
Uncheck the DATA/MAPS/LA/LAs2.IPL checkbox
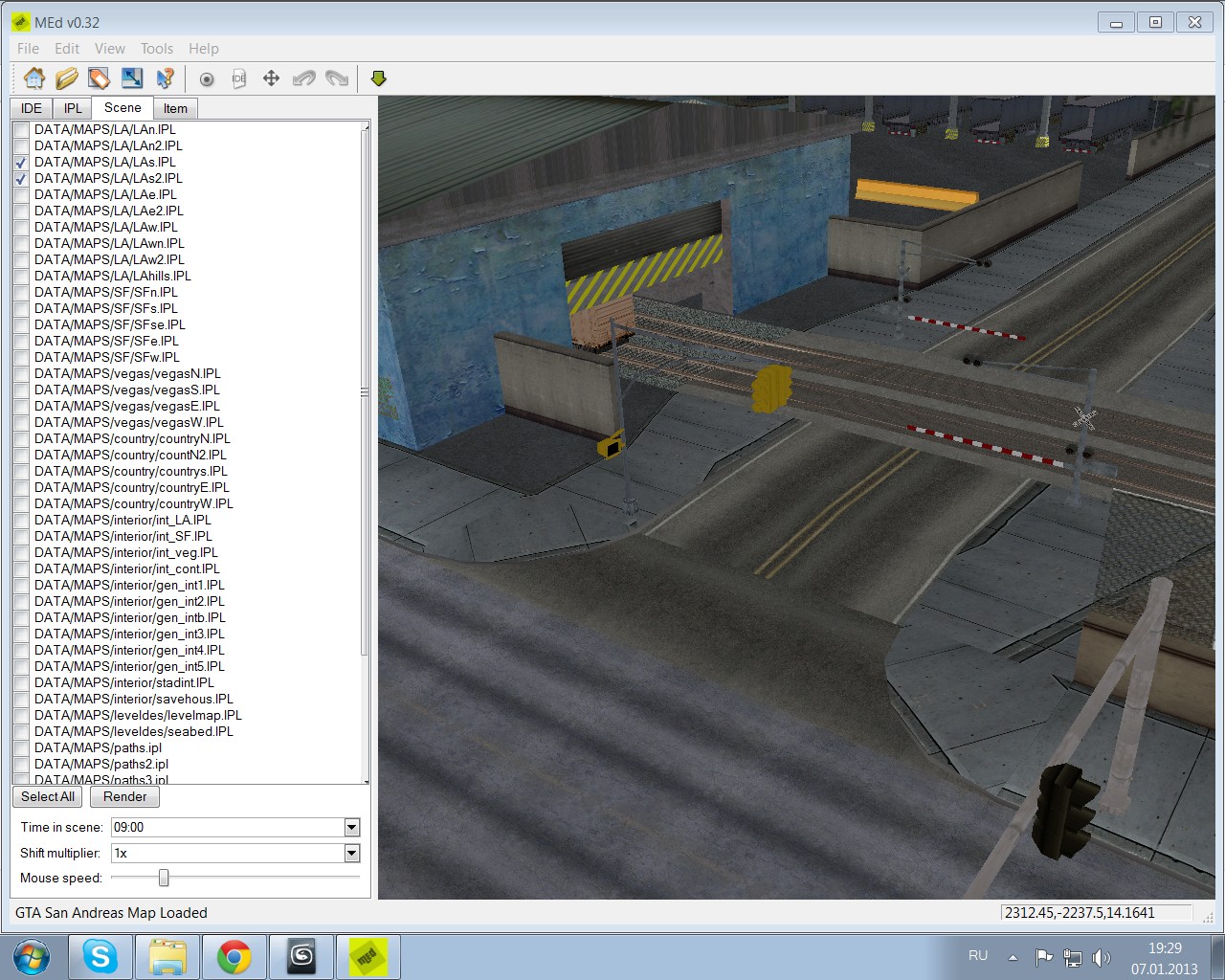21,178
